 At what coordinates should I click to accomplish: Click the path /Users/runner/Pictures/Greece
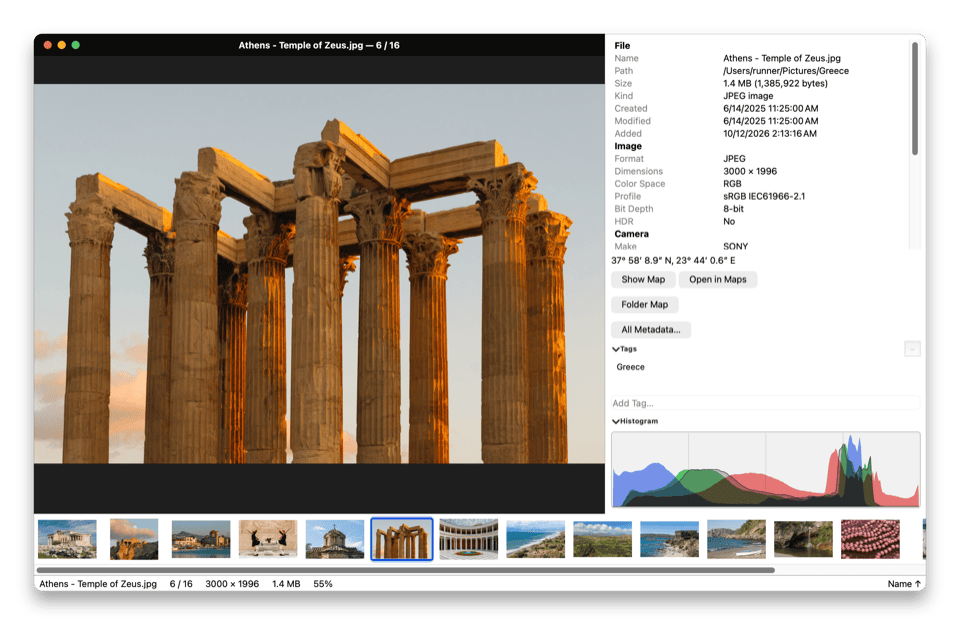click(786, 71)
